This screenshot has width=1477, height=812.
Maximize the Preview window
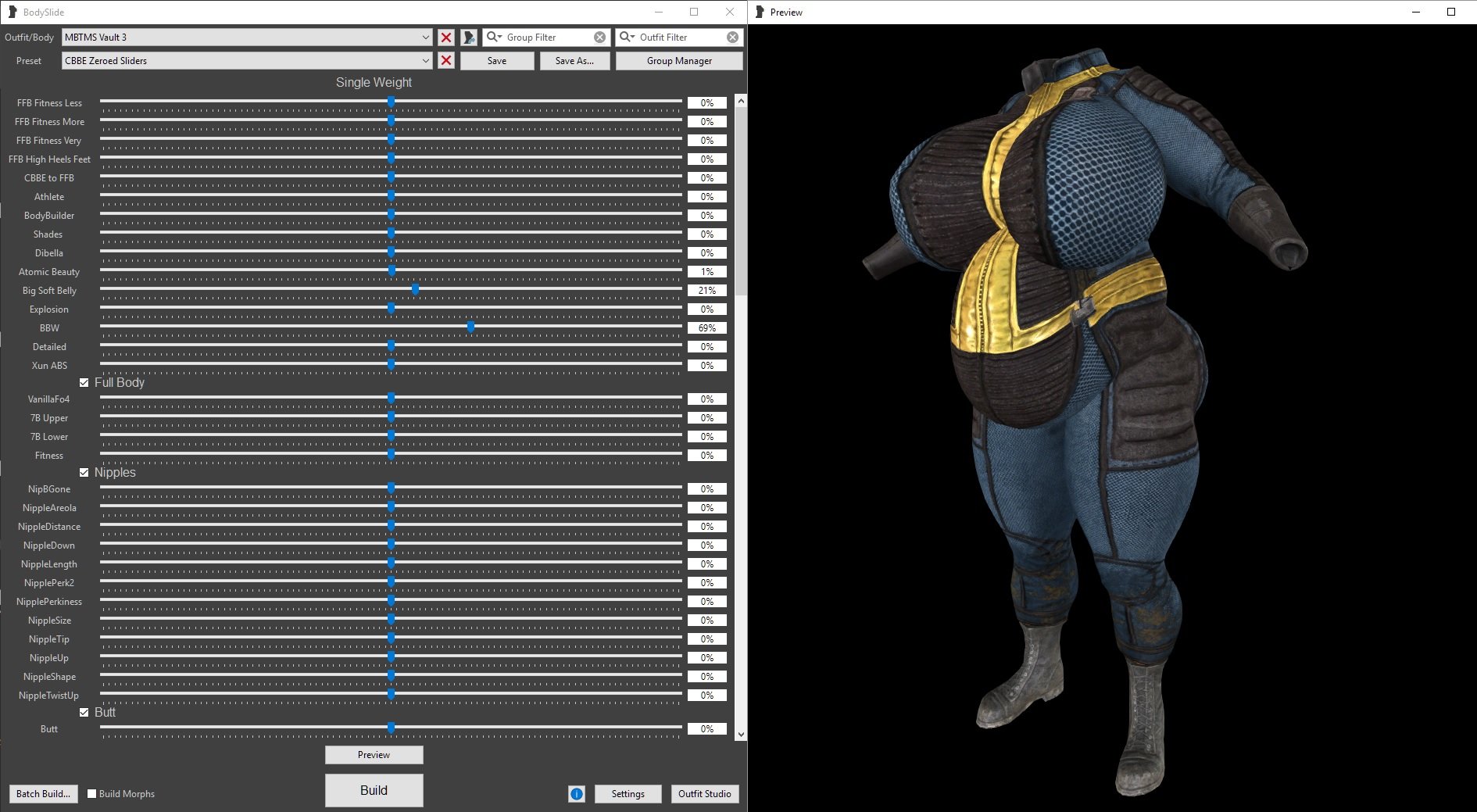1451,12
